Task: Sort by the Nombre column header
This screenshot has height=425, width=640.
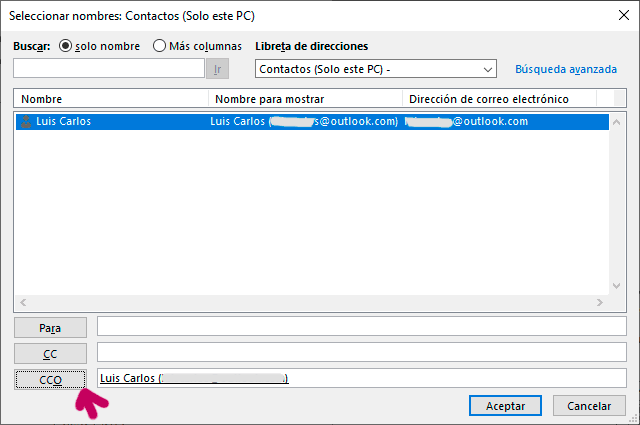Action: [x=110, y=99]
